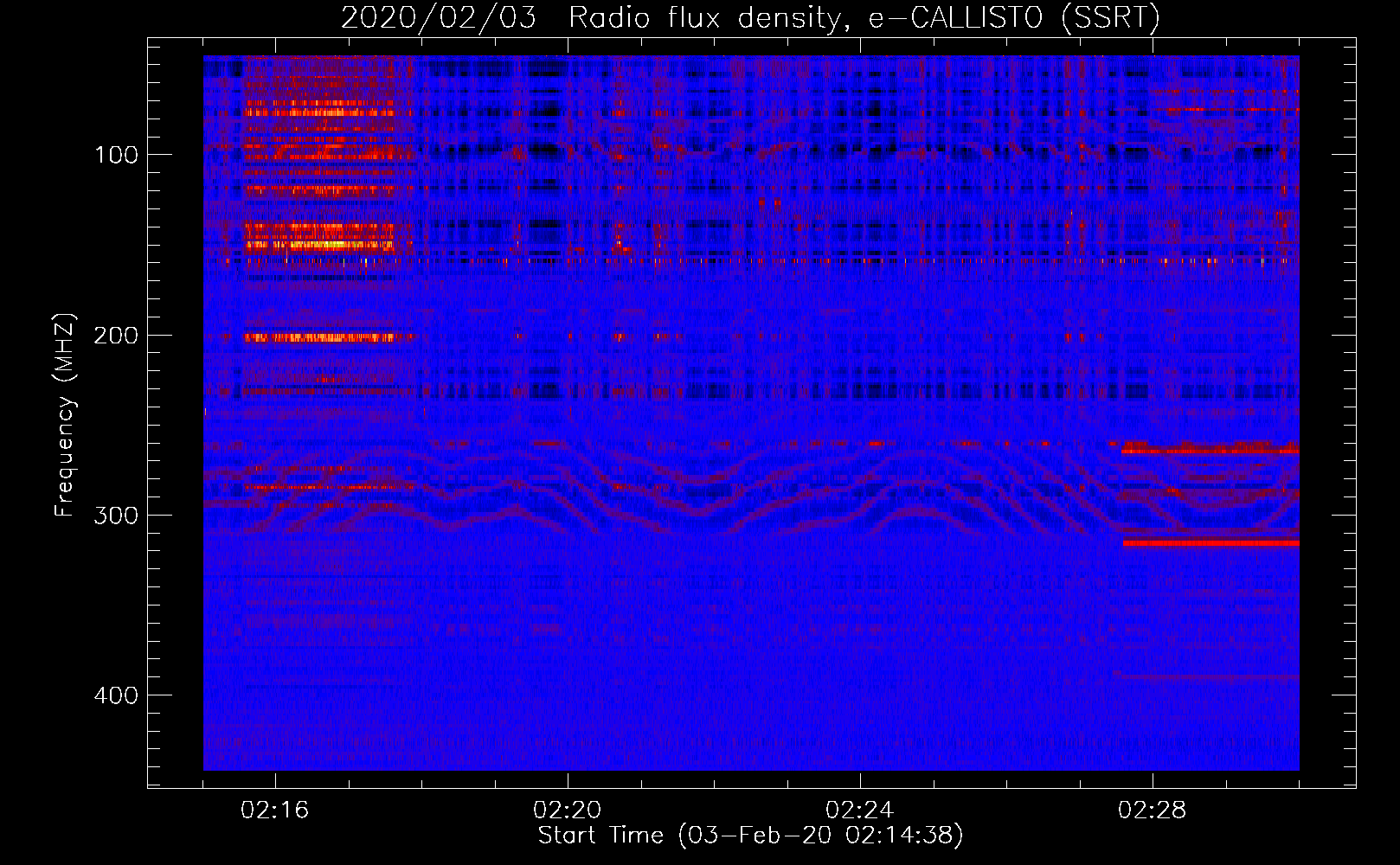The image size is (1400, 865).
Task: Click the red burst band at 200 MHz
Action: click(318, 337)
